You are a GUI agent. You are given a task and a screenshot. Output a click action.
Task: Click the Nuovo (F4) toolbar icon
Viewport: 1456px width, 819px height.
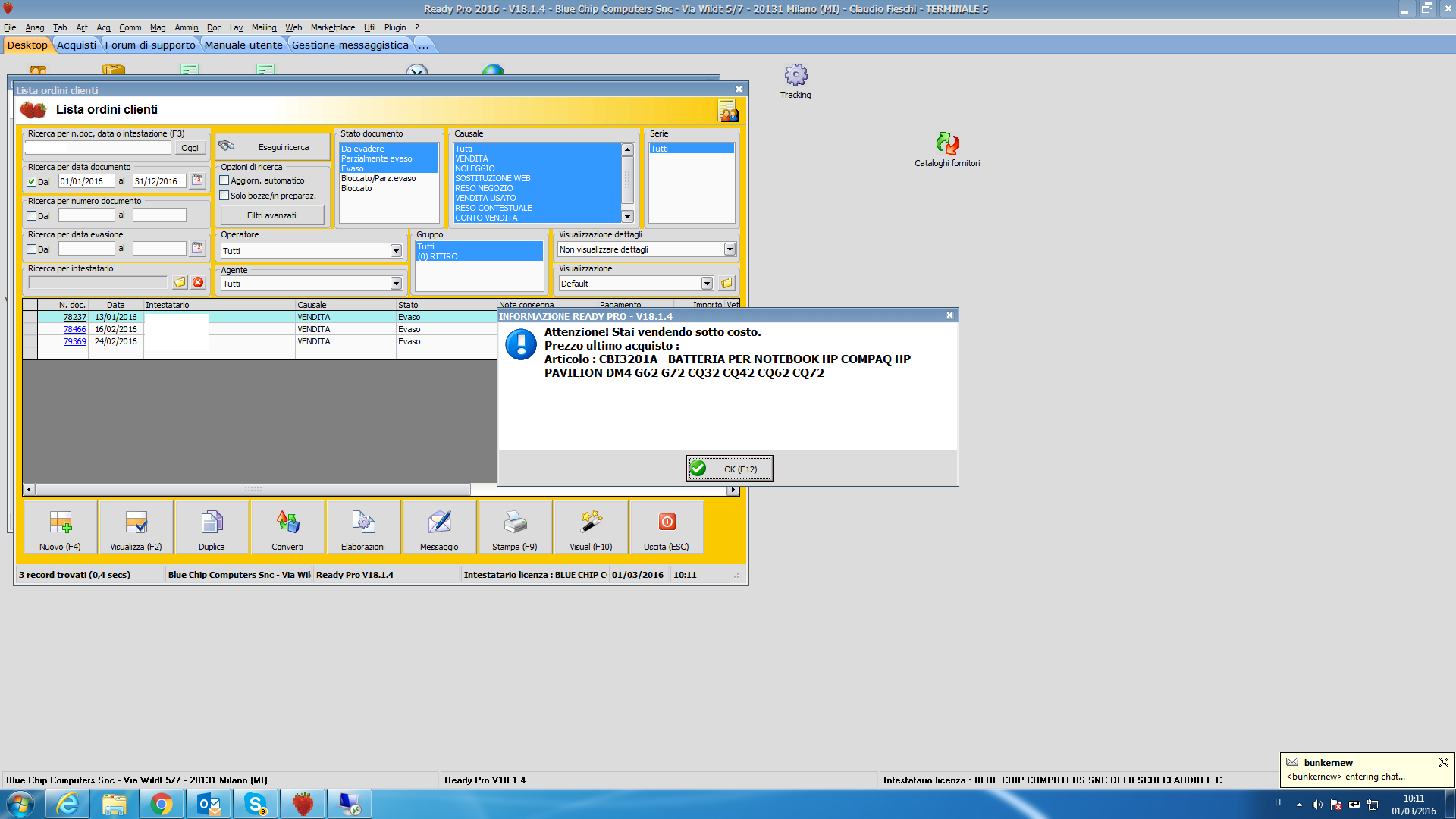[x=61, y=523]
